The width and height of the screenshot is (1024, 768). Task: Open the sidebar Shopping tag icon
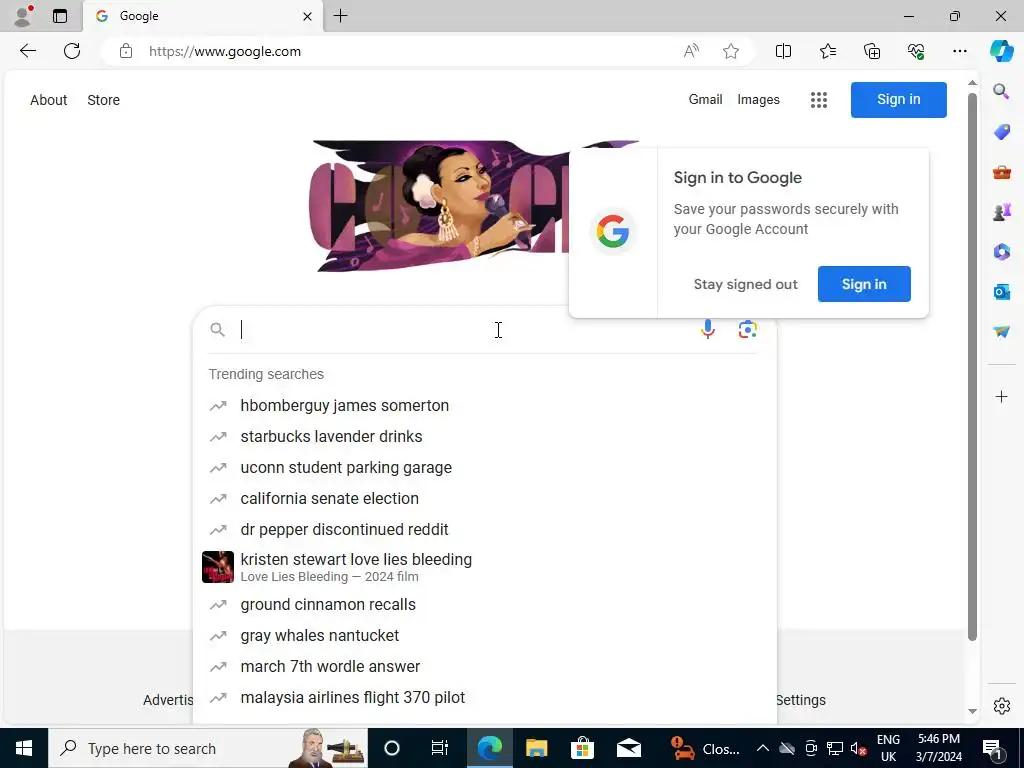pyautogui.click(x=1001, y=132)
